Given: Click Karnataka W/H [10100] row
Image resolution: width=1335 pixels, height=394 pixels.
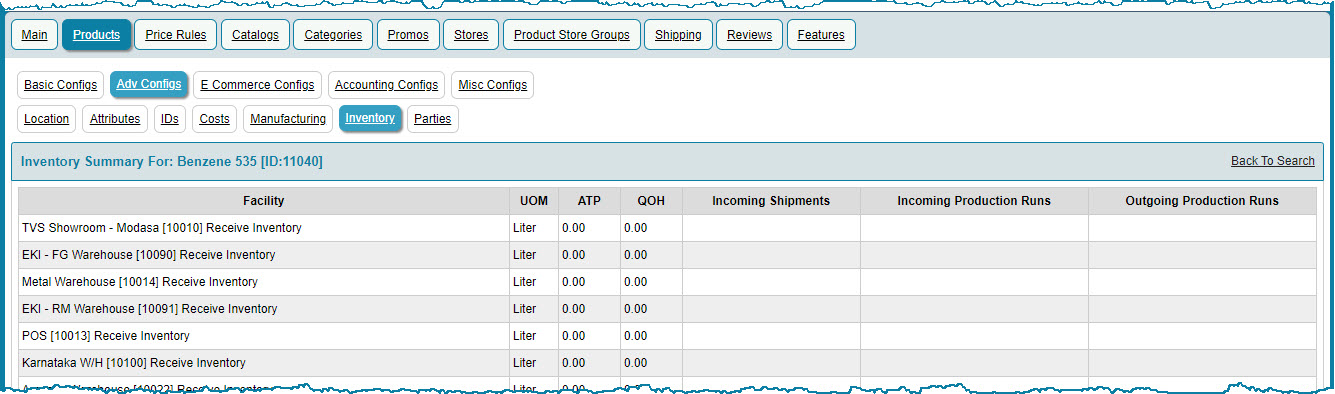Looking at the screenshot, I should pyautogui.click(x=667, y=363).
